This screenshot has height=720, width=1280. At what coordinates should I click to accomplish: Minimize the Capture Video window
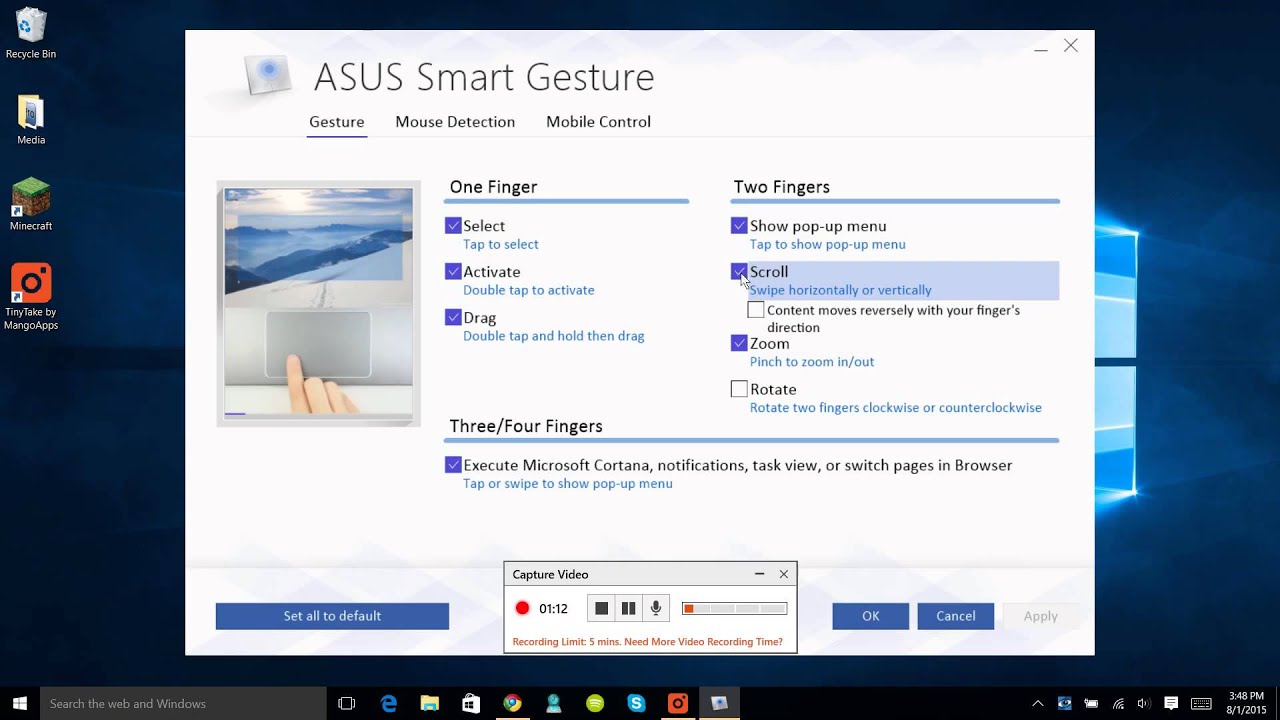tap(759, 574)
